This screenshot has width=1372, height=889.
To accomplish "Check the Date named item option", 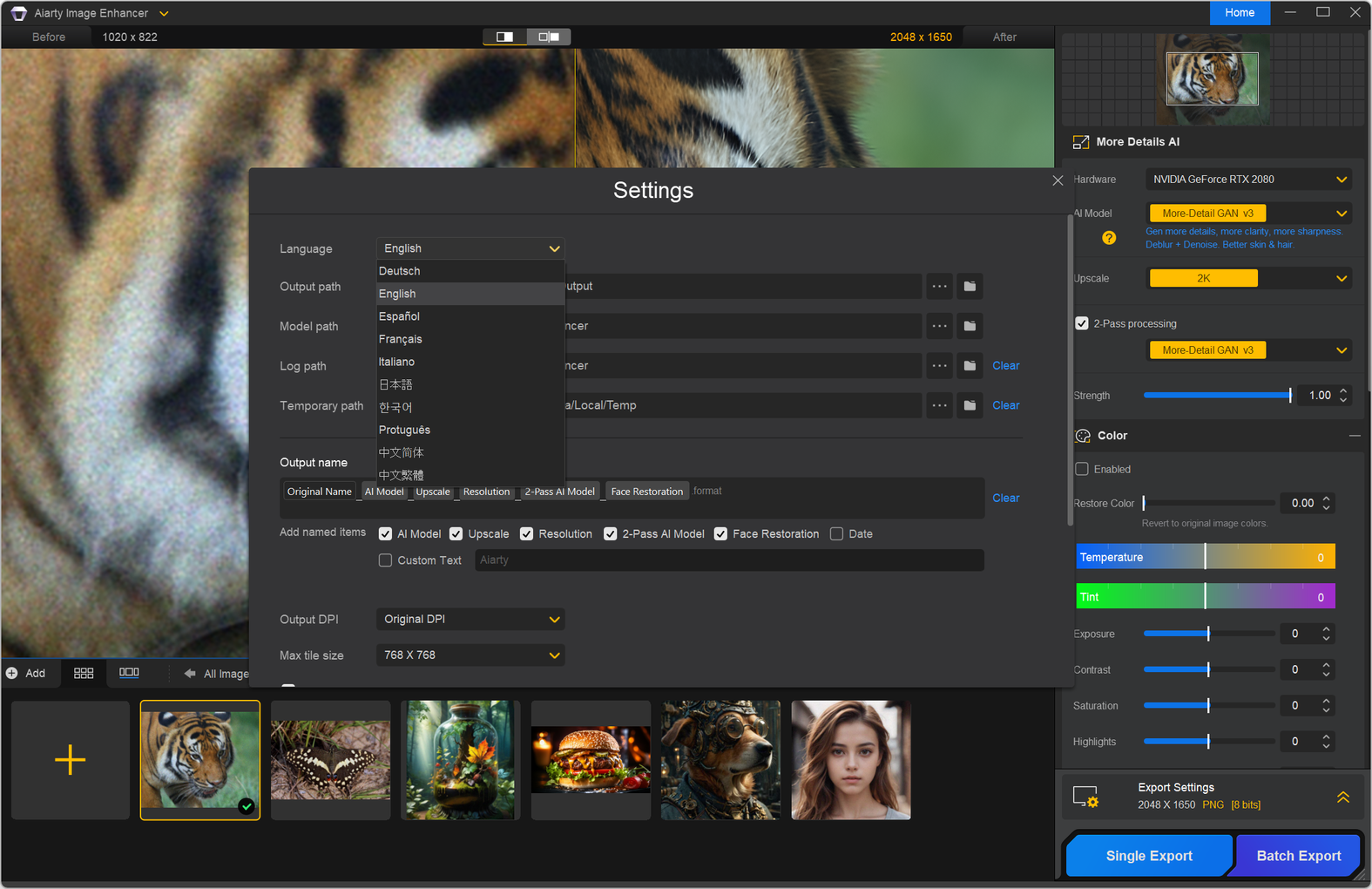I will 836,534.
